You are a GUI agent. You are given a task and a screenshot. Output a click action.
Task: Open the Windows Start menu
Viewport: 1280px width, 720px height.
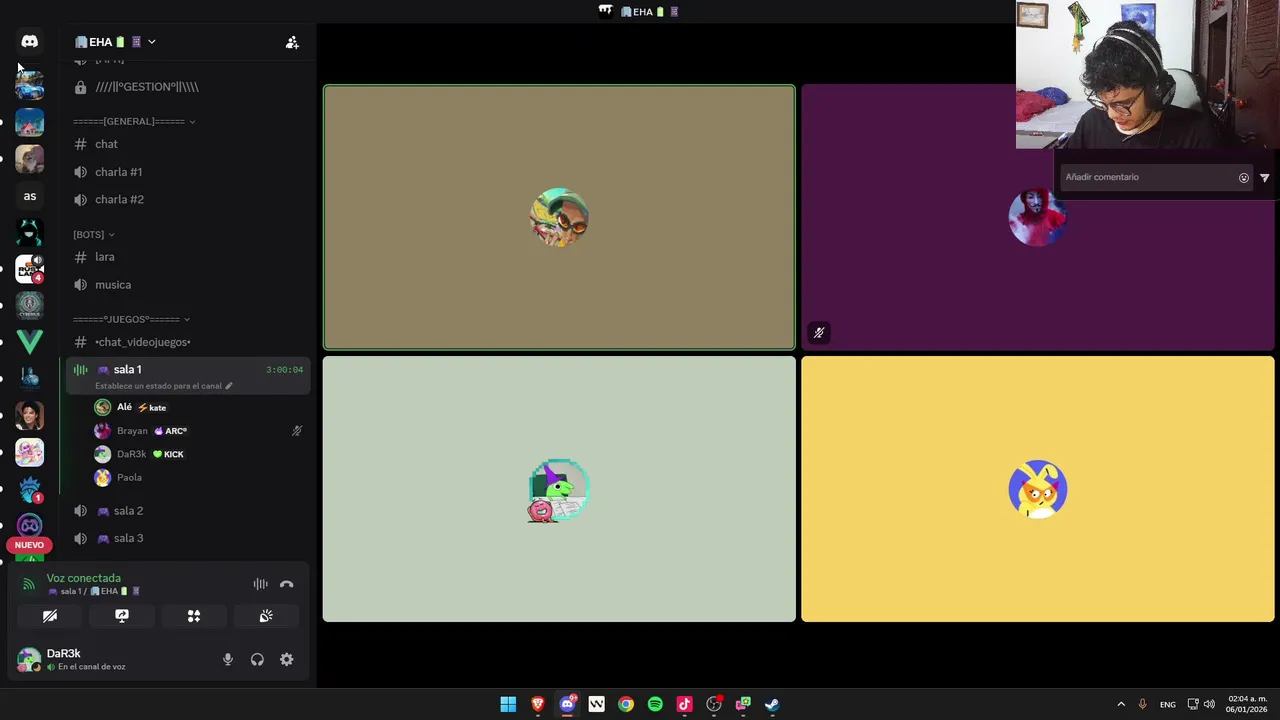tap(508, 704)
